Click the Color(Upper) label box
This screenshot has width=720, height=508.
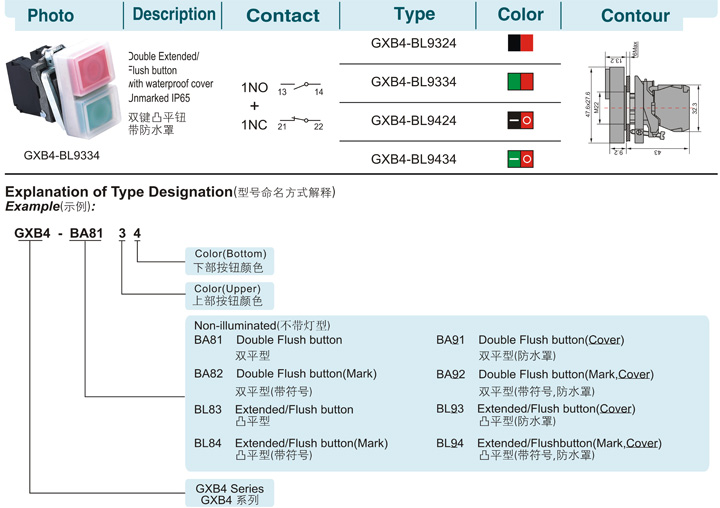230,295
